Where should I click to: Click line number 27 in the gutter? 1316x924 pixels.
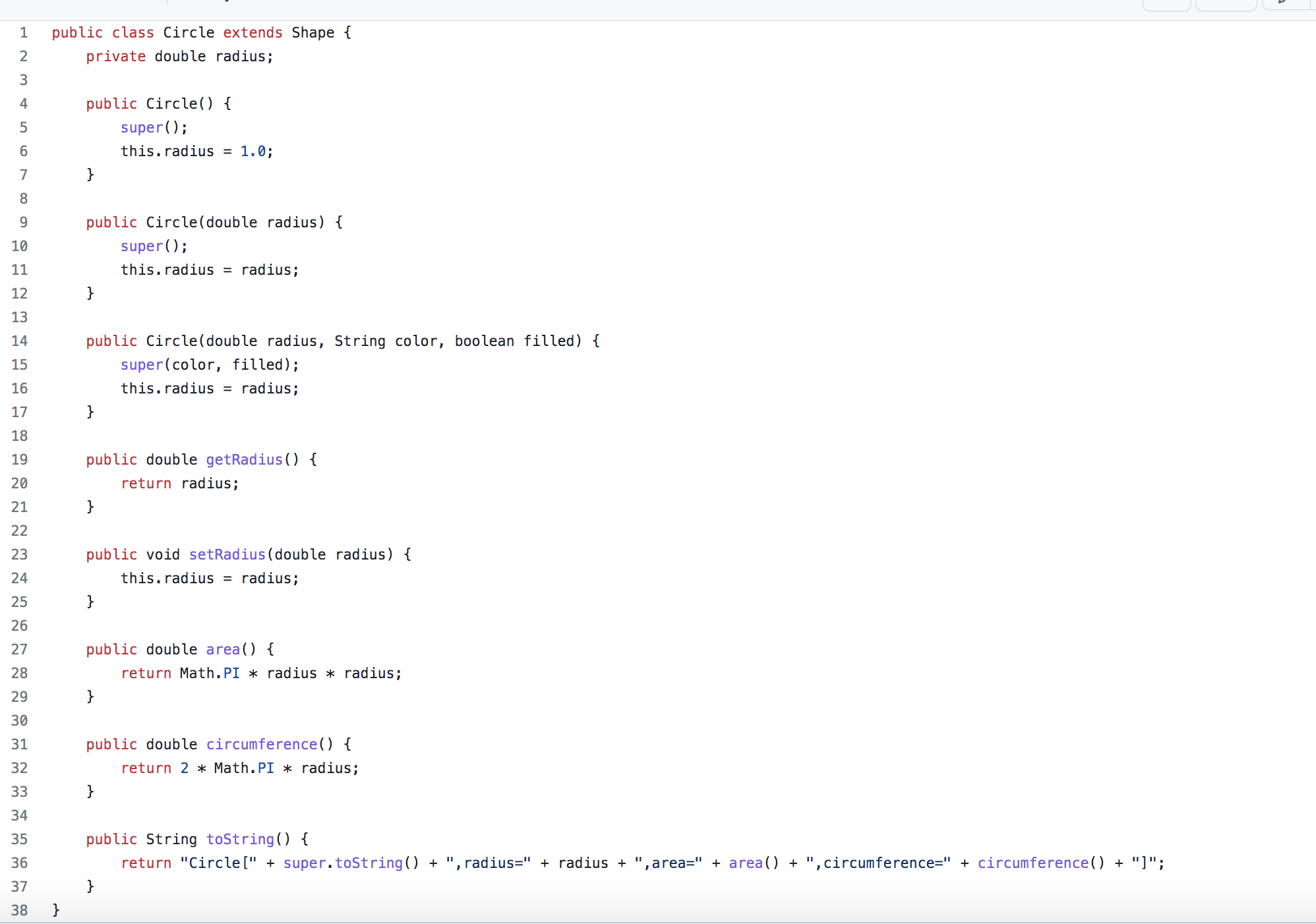[x=20, y=650]
